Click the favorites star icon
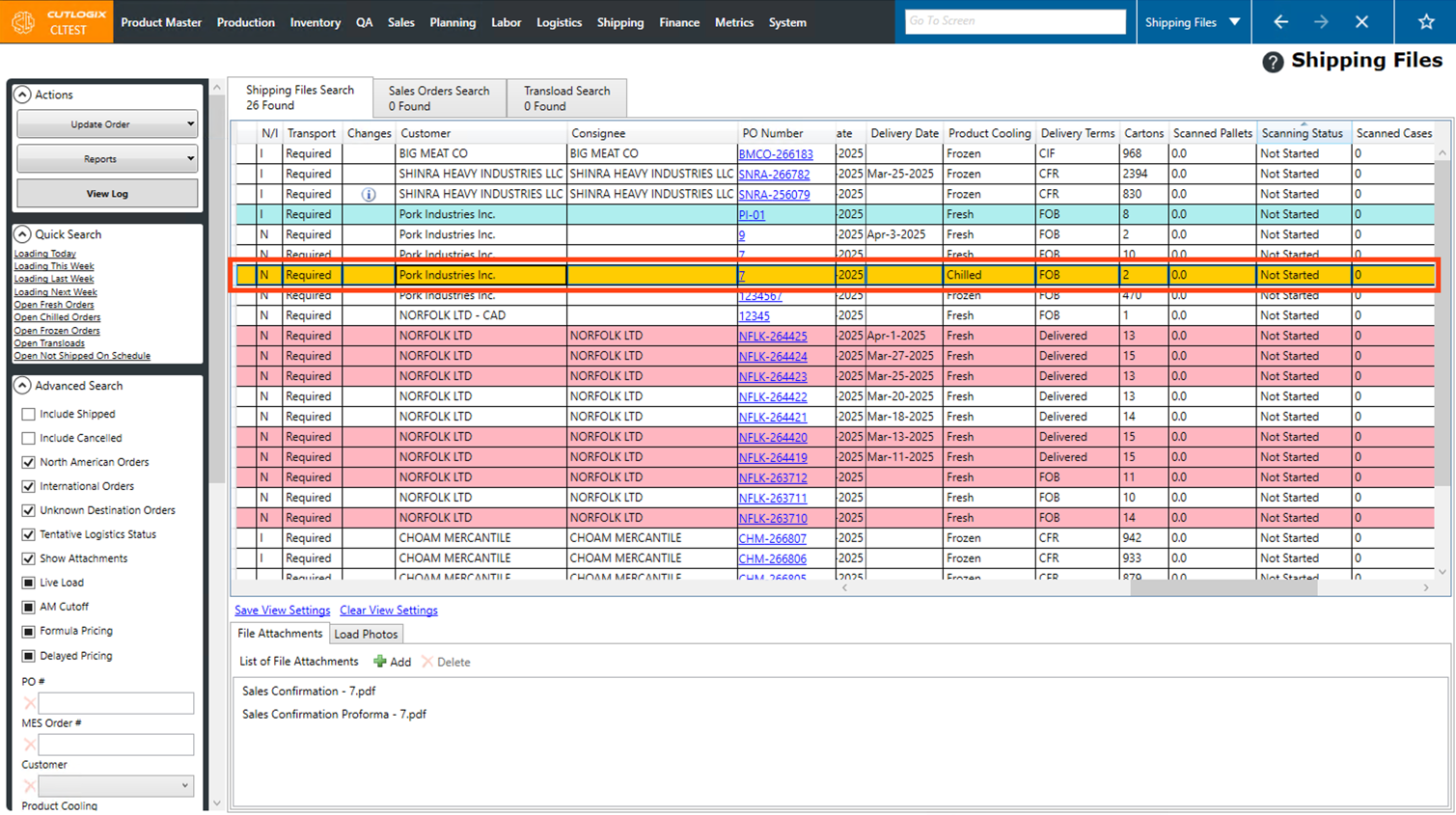Image resolution: width=1456 pixels, height=815 pixels. [x=1426, y=22]
